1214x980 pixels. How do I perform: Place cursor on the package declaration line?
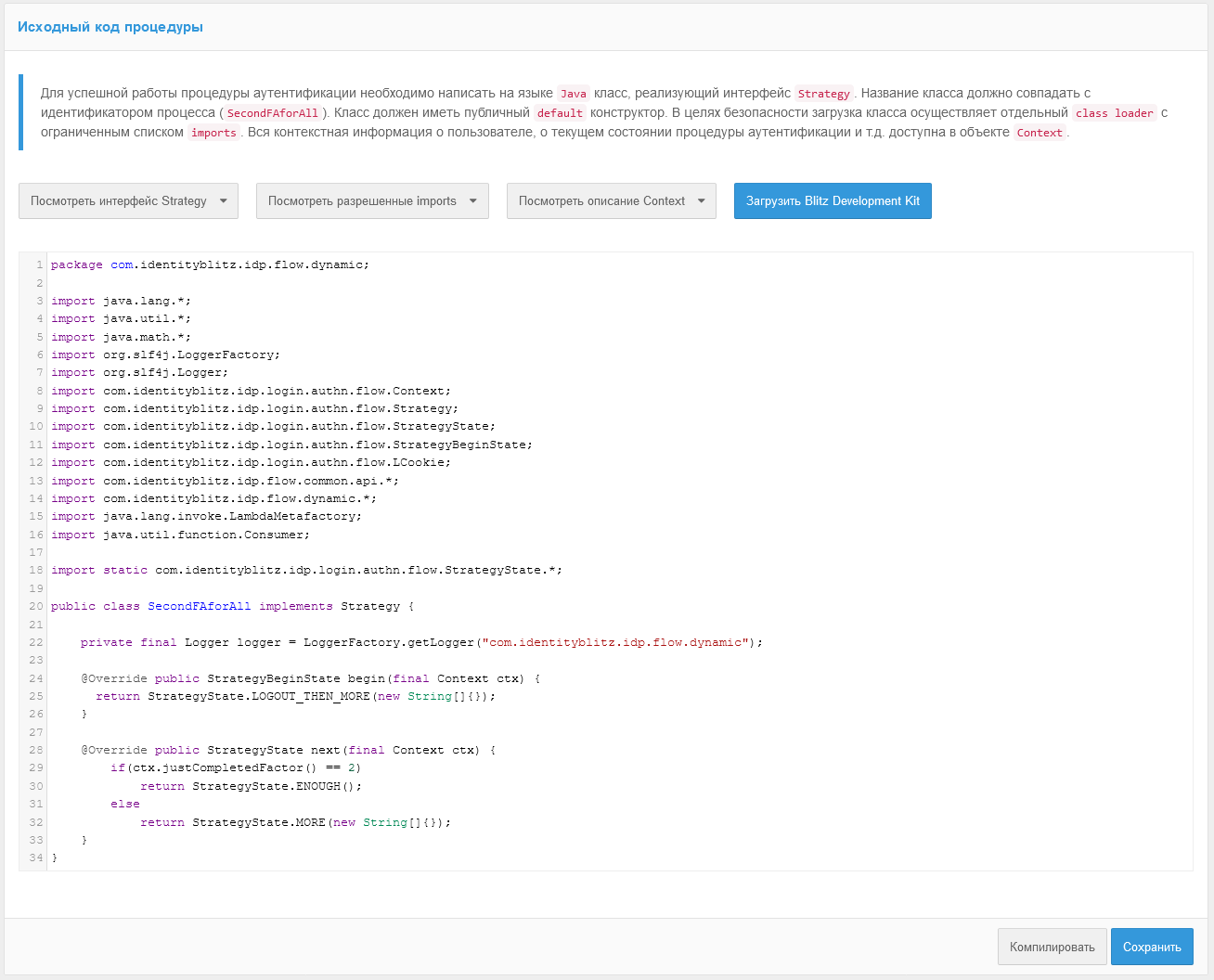(210, 265)
